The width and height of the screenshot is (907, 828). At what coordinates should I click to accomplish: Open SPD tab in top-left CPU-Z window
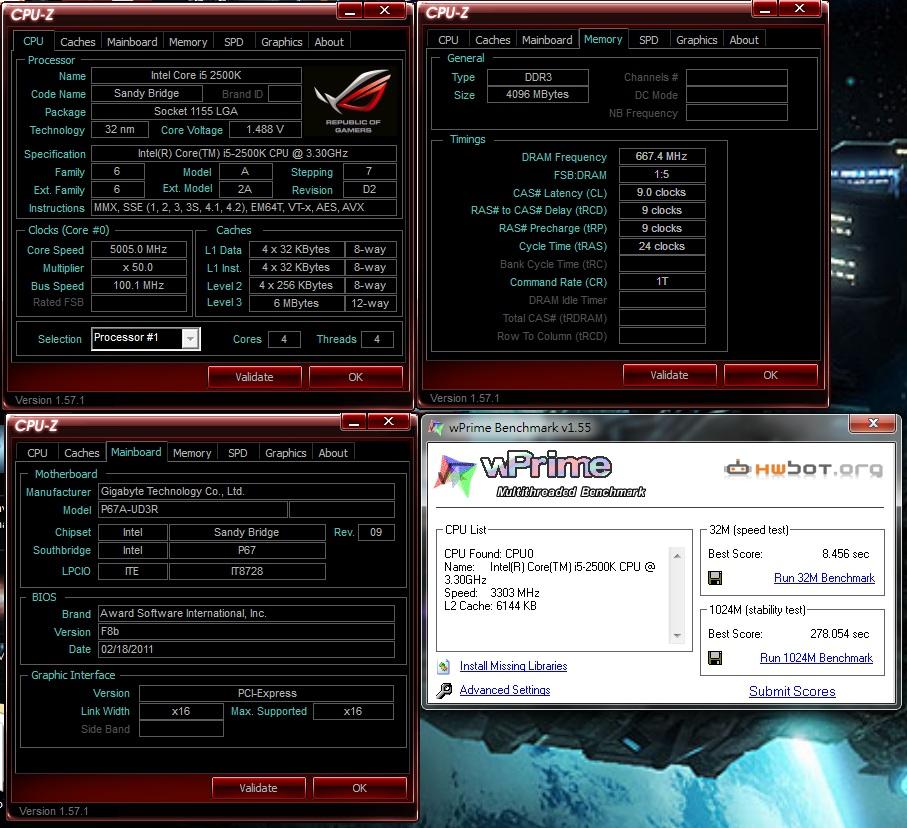tap(234, 42)
